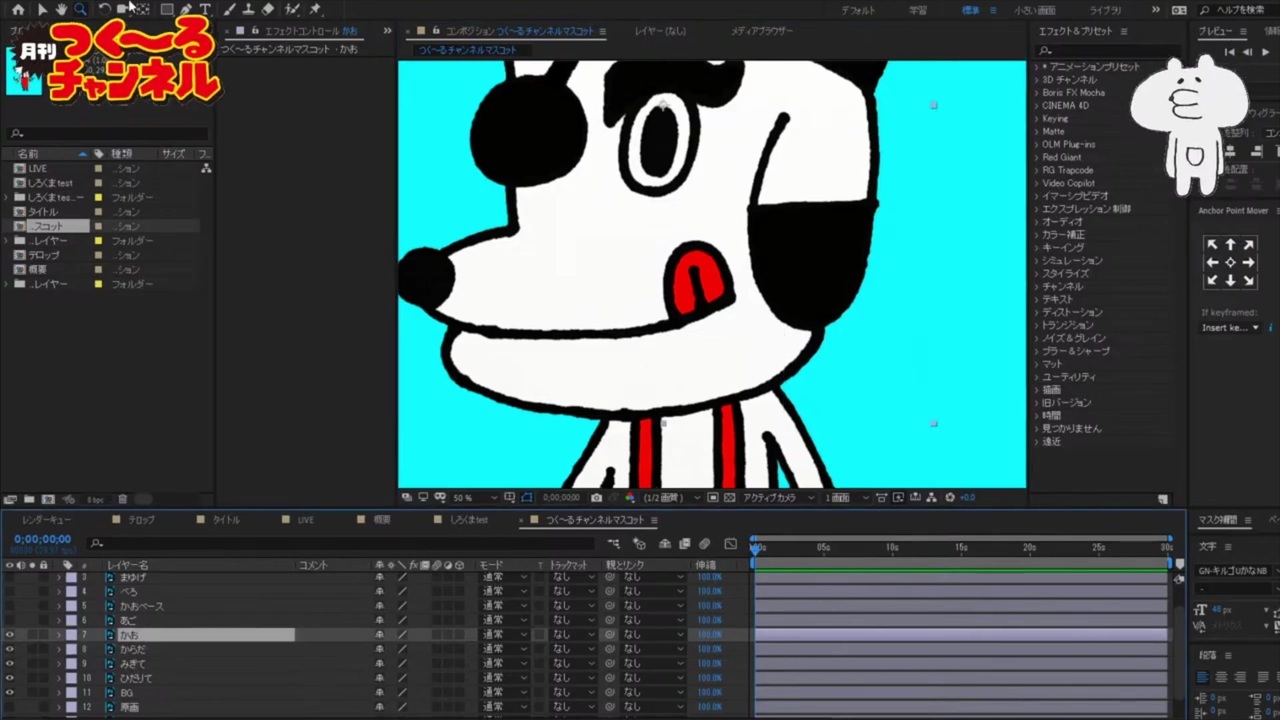Select the Rectangle shape tool
Image resolution: width=1280 pixels, height=720 pixels.
[x=167, y=9]
